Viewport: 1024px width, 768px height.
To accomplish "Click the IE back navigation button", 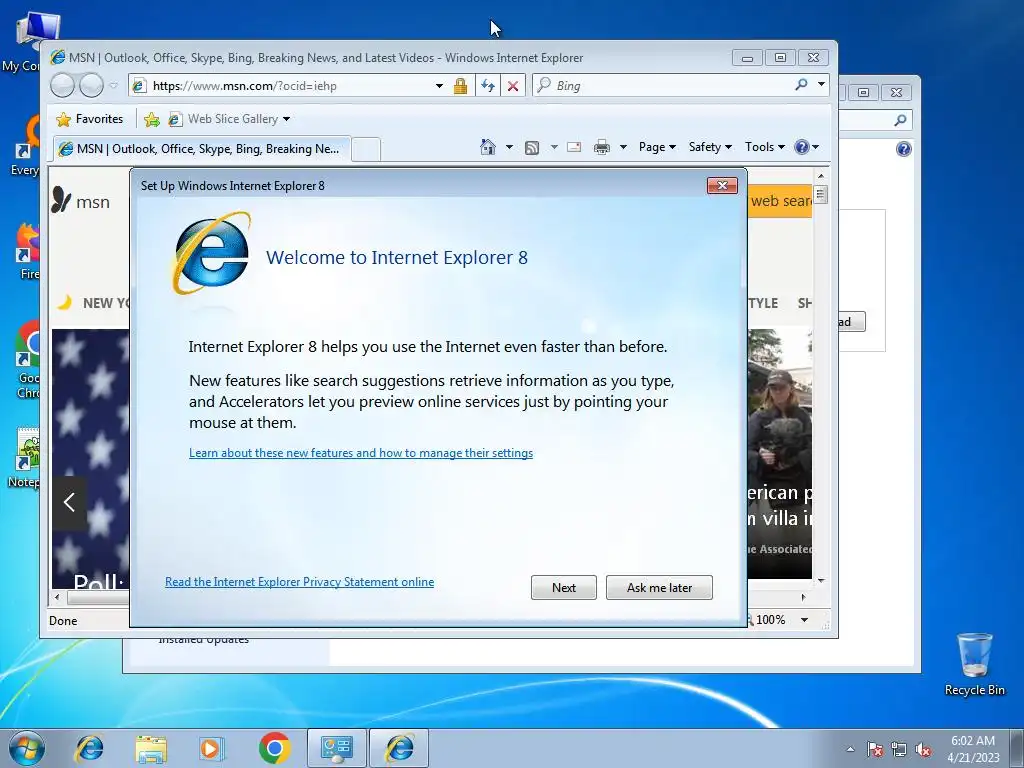I will (63, 86).
